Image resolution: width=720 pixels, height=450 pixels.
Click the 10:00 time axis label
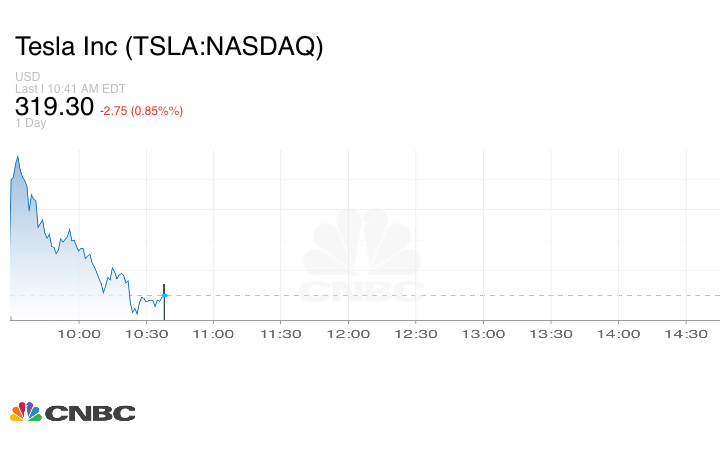[79, 334]
